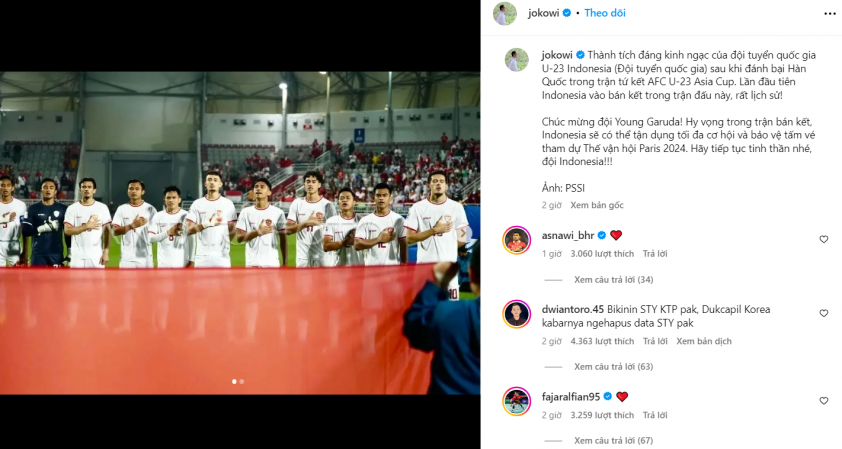Reply to asnawi_bhr via Trả lời
Viewport: 842px width, 449px height.
(655, 254)
